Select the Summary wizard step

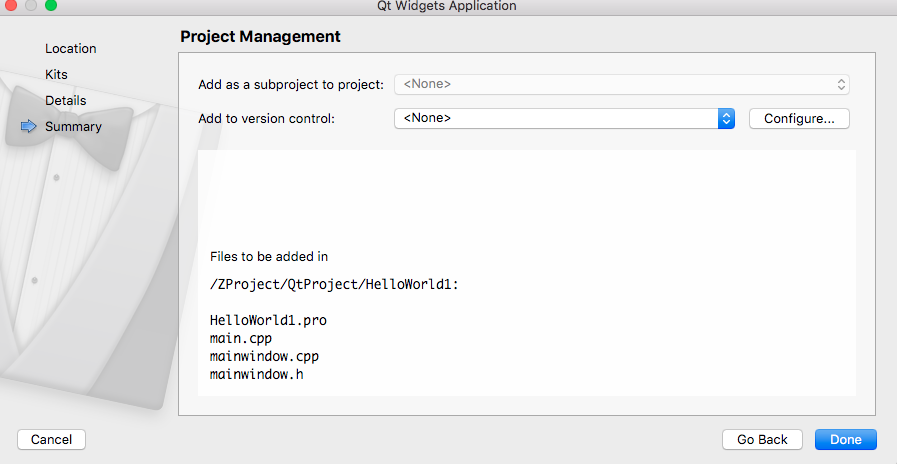[x=73, y=126]
